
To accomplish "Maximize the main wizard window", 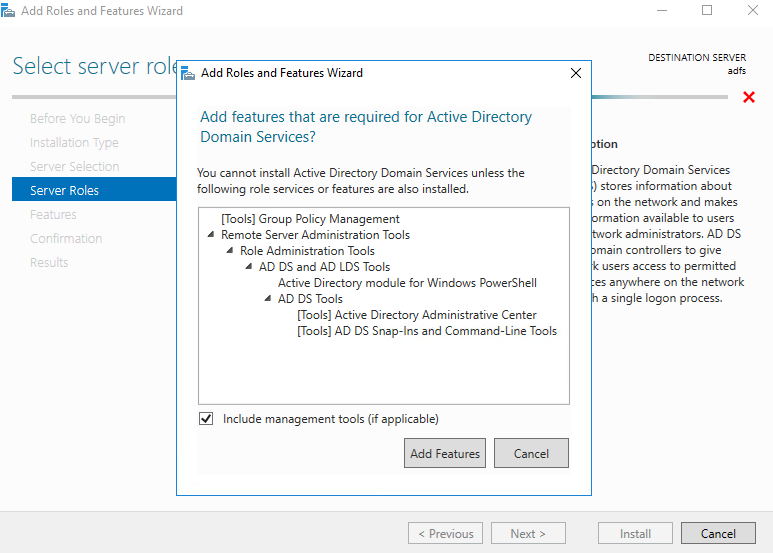I will pos(707,11).
